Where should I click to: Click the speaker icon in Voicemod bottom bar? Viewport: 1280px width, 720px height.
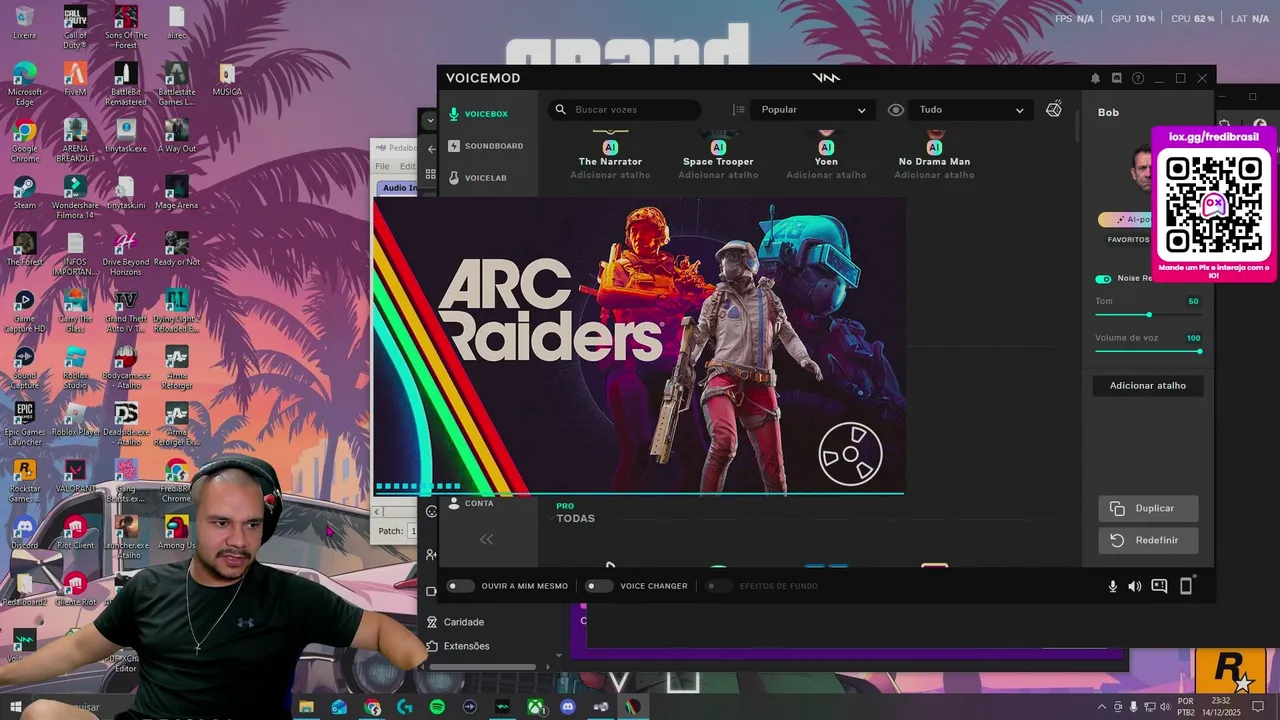click(1134, 586)
